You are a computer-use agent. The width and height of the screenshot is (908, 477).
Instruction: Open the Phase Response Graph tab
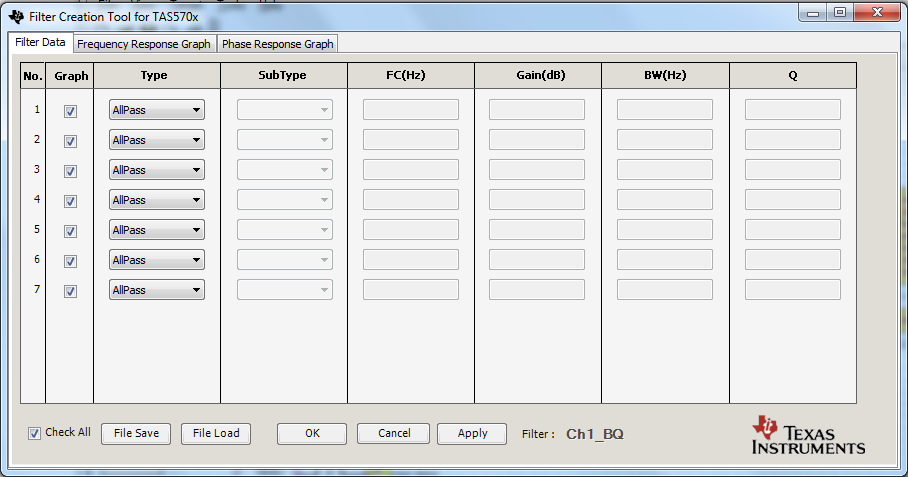pos(277,44)
